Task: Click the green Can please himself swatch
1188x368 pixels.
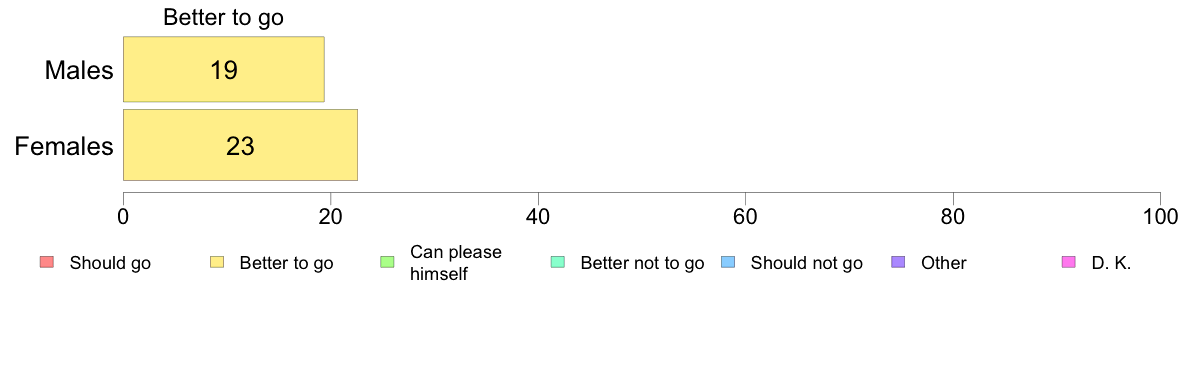Action: [386, 263]
